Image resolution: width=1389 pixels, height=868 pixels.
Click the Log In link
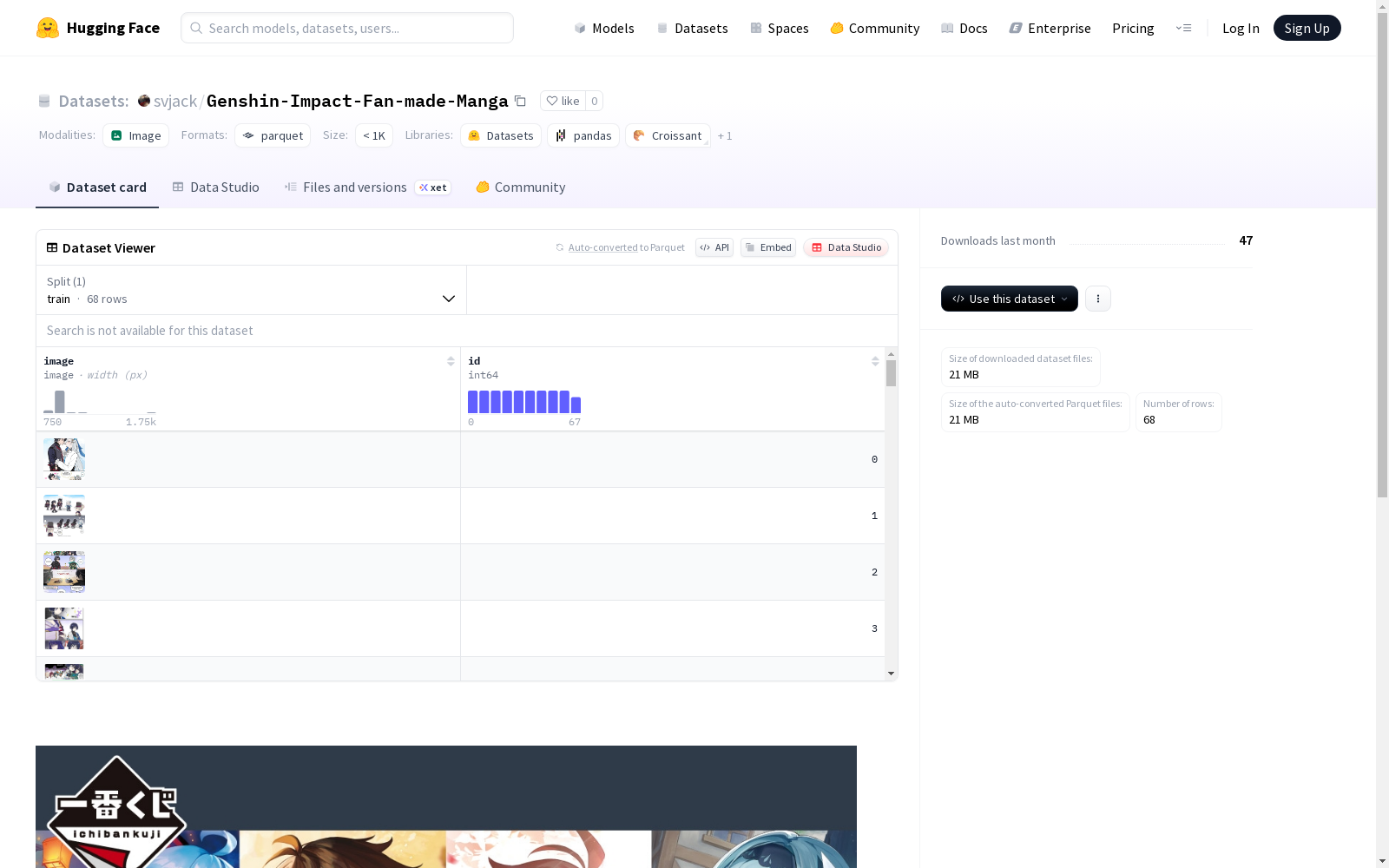[x=1241, y=28]
